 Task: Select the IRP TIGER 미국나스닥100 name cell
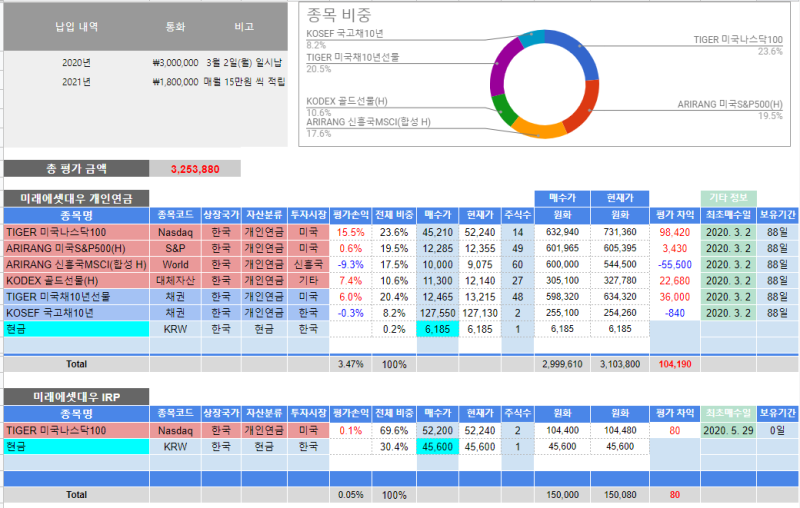pos(77,430)
